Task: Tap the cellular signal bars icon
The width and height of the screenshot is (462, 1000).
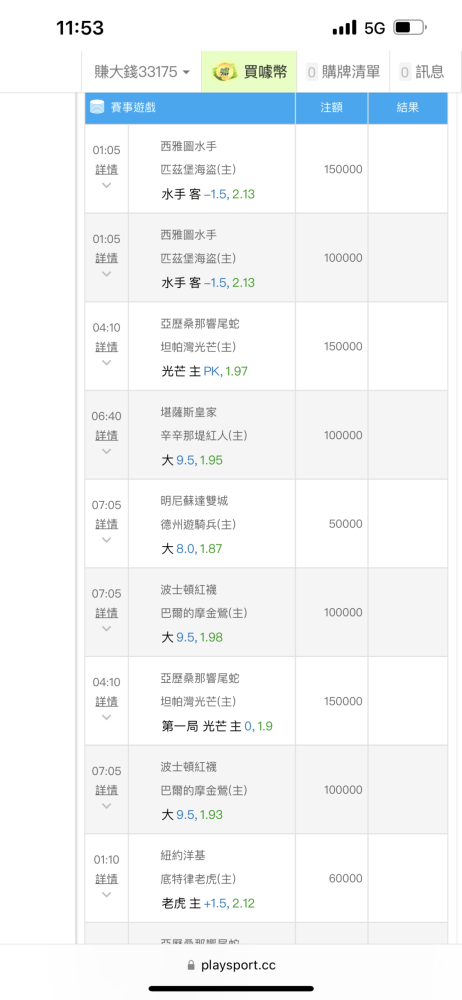Action: (345, 27)
